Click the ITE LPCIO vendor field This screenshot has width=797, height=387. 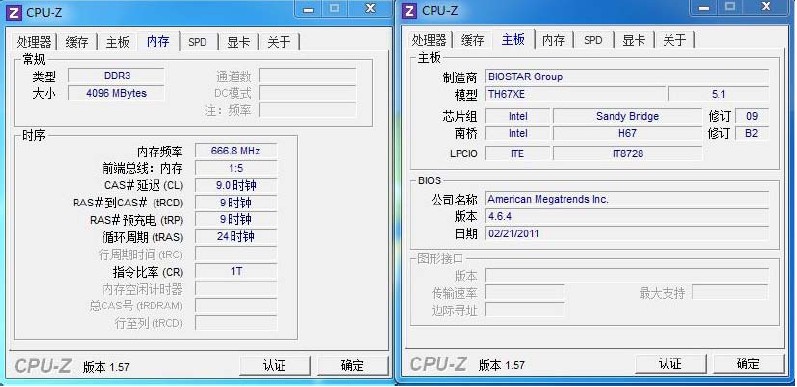[x=517, y=153]
